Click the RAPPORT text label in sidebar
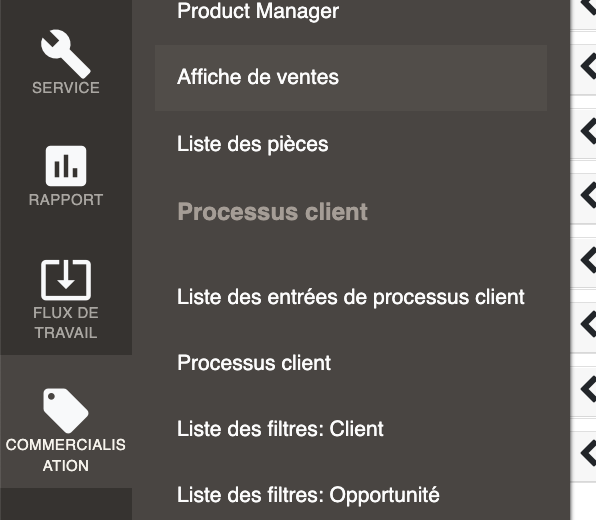This screenshot has height=520, width=596. tap(66, 200)
